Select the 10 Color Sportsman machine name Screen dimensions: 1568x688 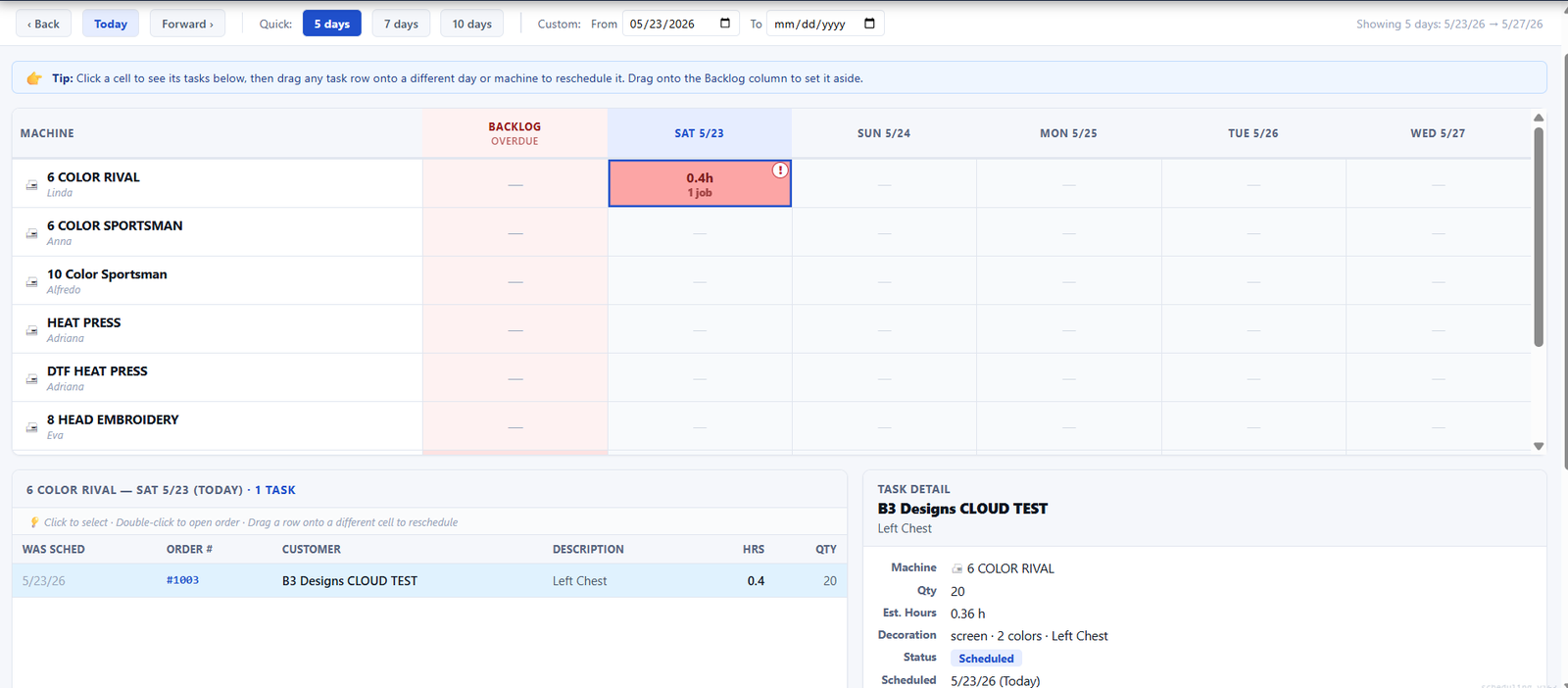(x=107, y=274)
